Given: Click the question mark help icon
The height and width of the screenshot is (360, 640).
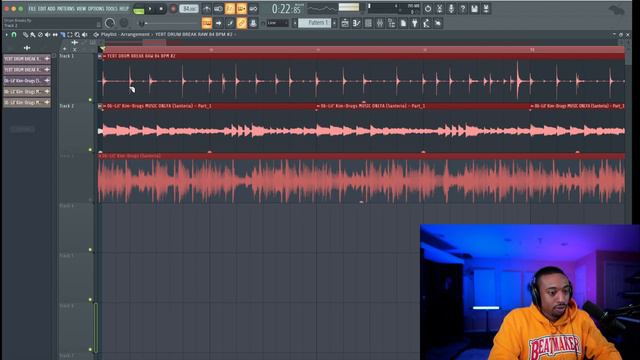Looking at the screenshot, I should click(x=462, y=9).
